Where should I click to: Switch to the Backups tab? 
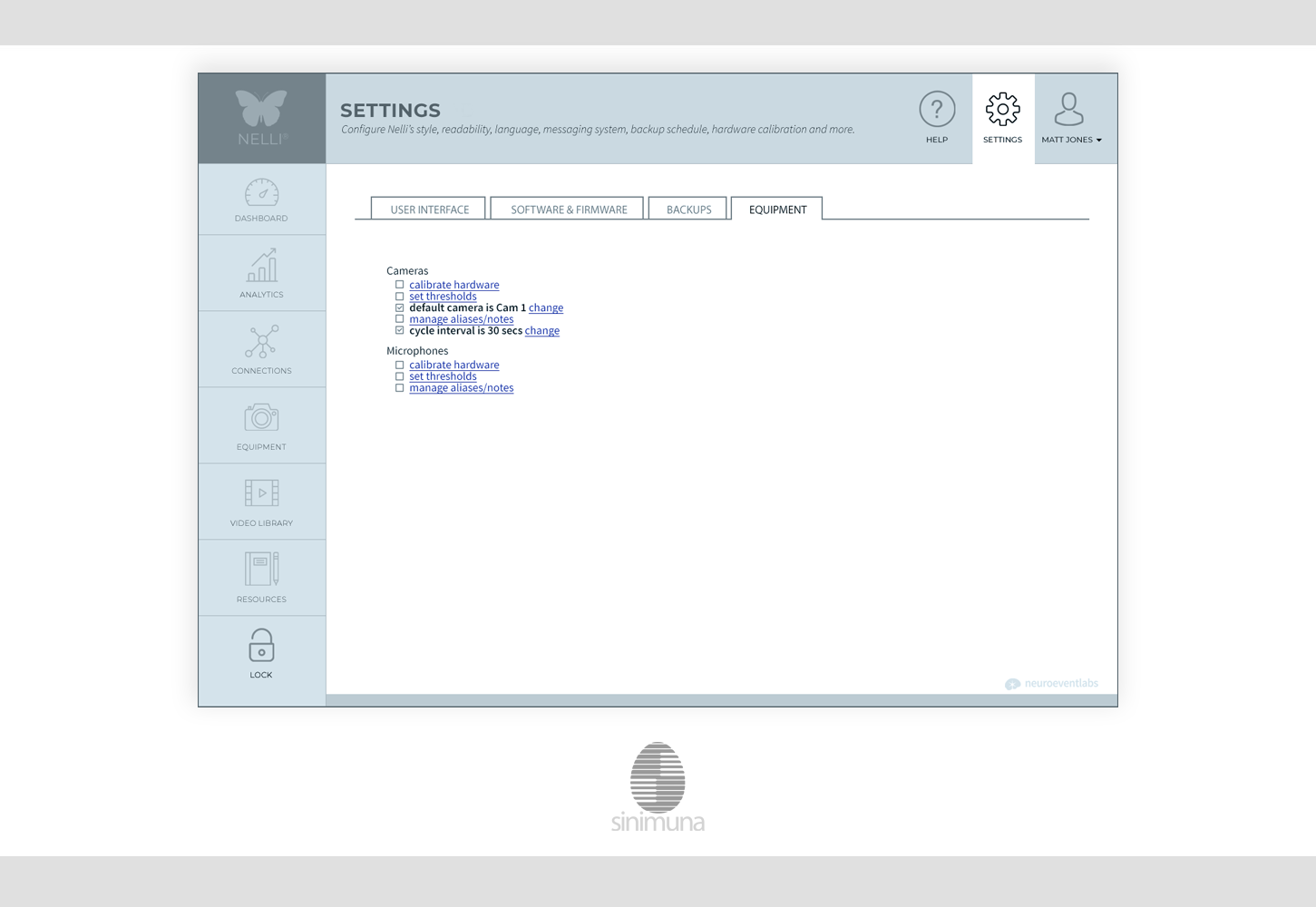688,209
